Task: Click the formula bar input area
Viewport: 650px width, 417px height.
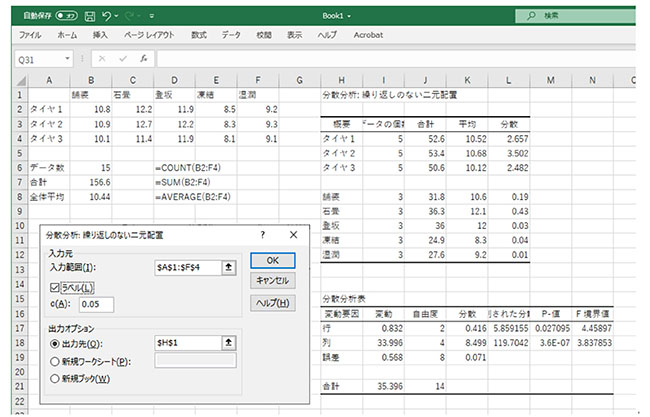Action: click(396, 59)
